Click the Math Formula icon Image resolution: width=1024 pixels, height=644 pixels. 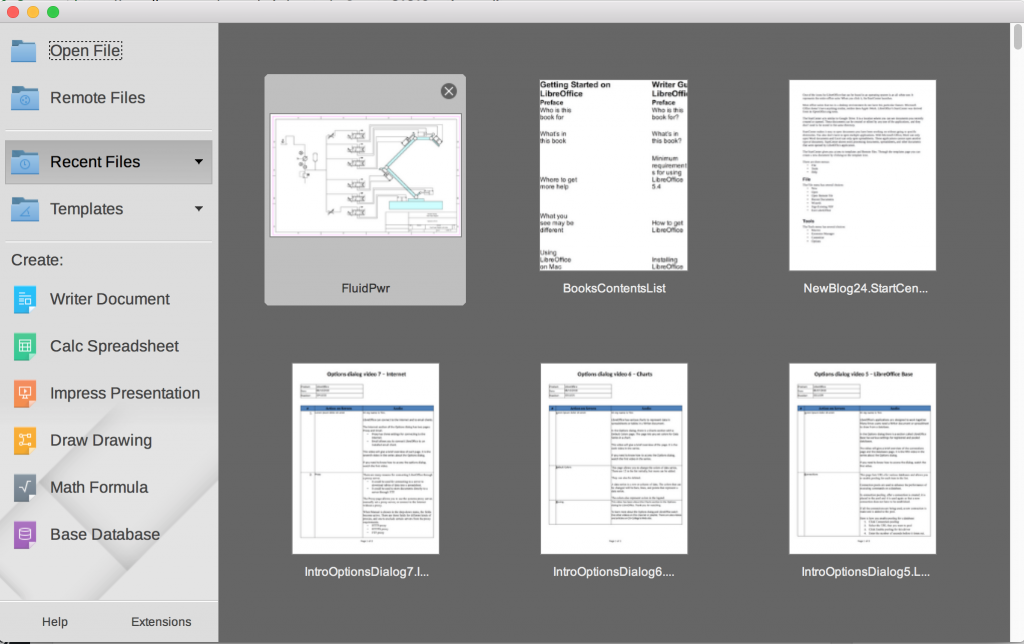pos(25,488)
